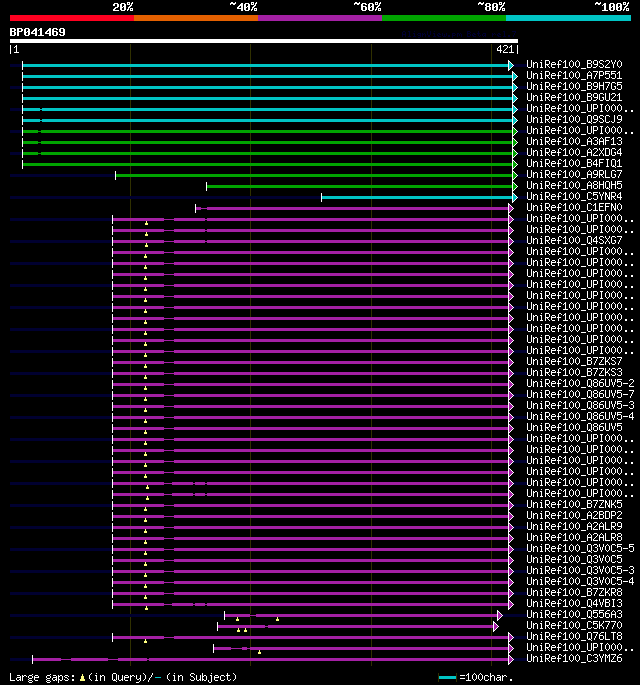This screenshot has height=685, width=640.
Task: Select the BP041469 query title
Action: (x=38, y=32)
